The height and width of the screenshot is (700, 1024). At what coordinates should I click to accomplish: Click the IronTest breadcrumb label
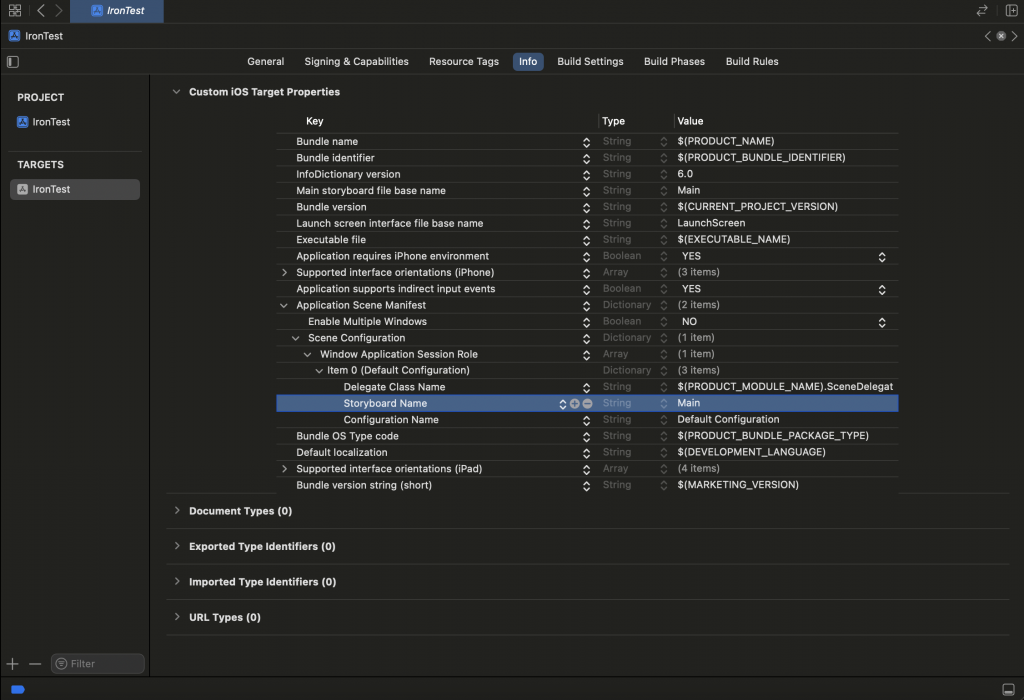click(x=44, y=36)
